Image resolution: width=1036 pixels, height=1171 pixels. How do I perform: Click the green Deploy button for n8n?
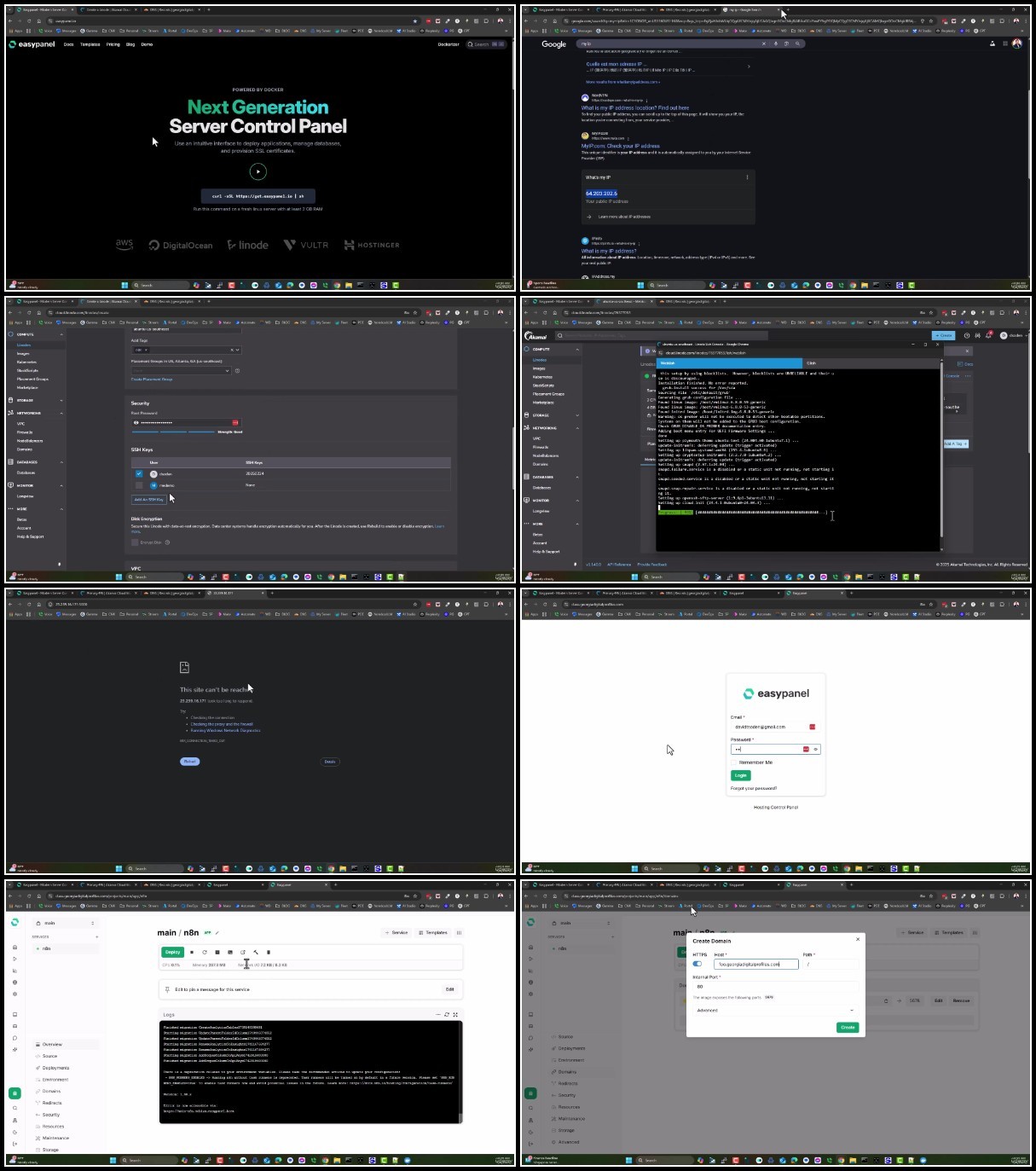(x=172, y=952)
